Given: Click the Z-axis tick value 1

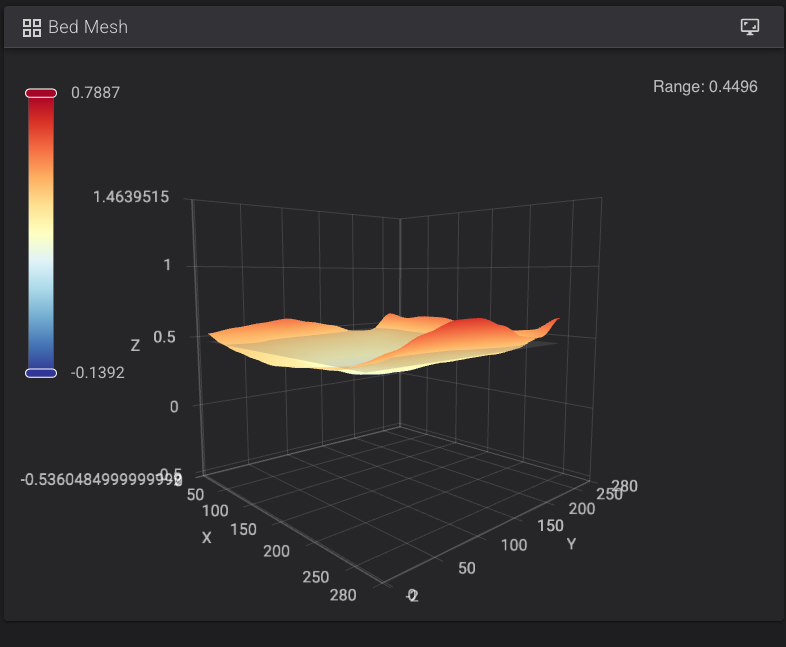Looking at the screenshot, I should pos(167,265).
